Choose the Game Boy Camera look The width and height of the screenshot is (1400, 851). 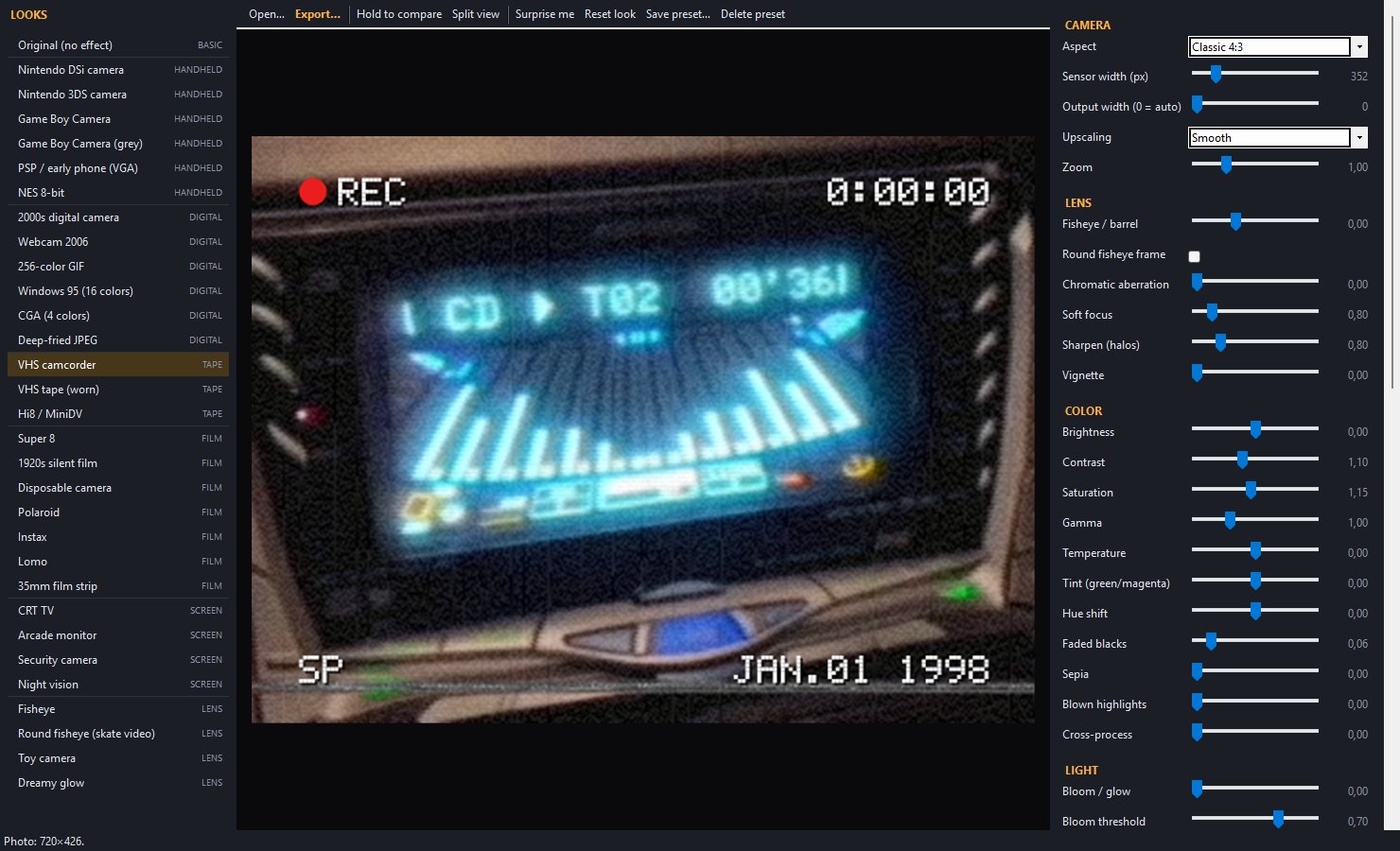pos(118,119)
